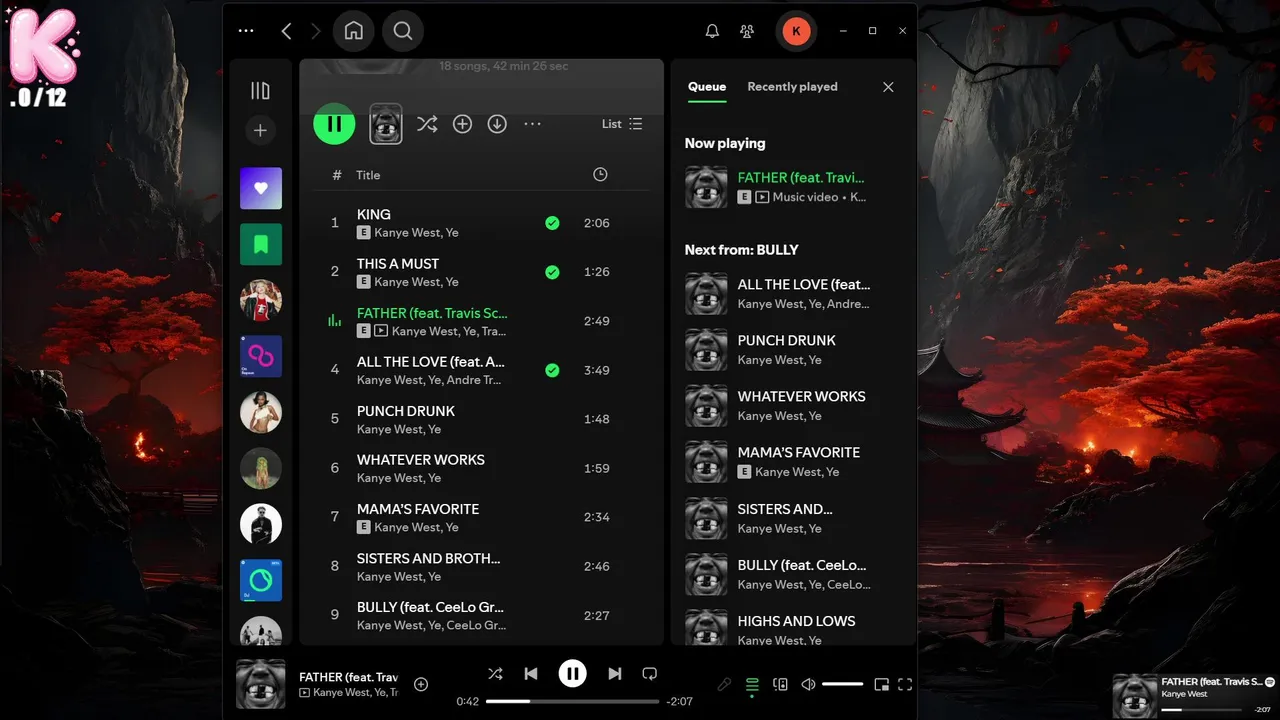
Task: Open the Friend Activity icon
Action: pos(747,31)
